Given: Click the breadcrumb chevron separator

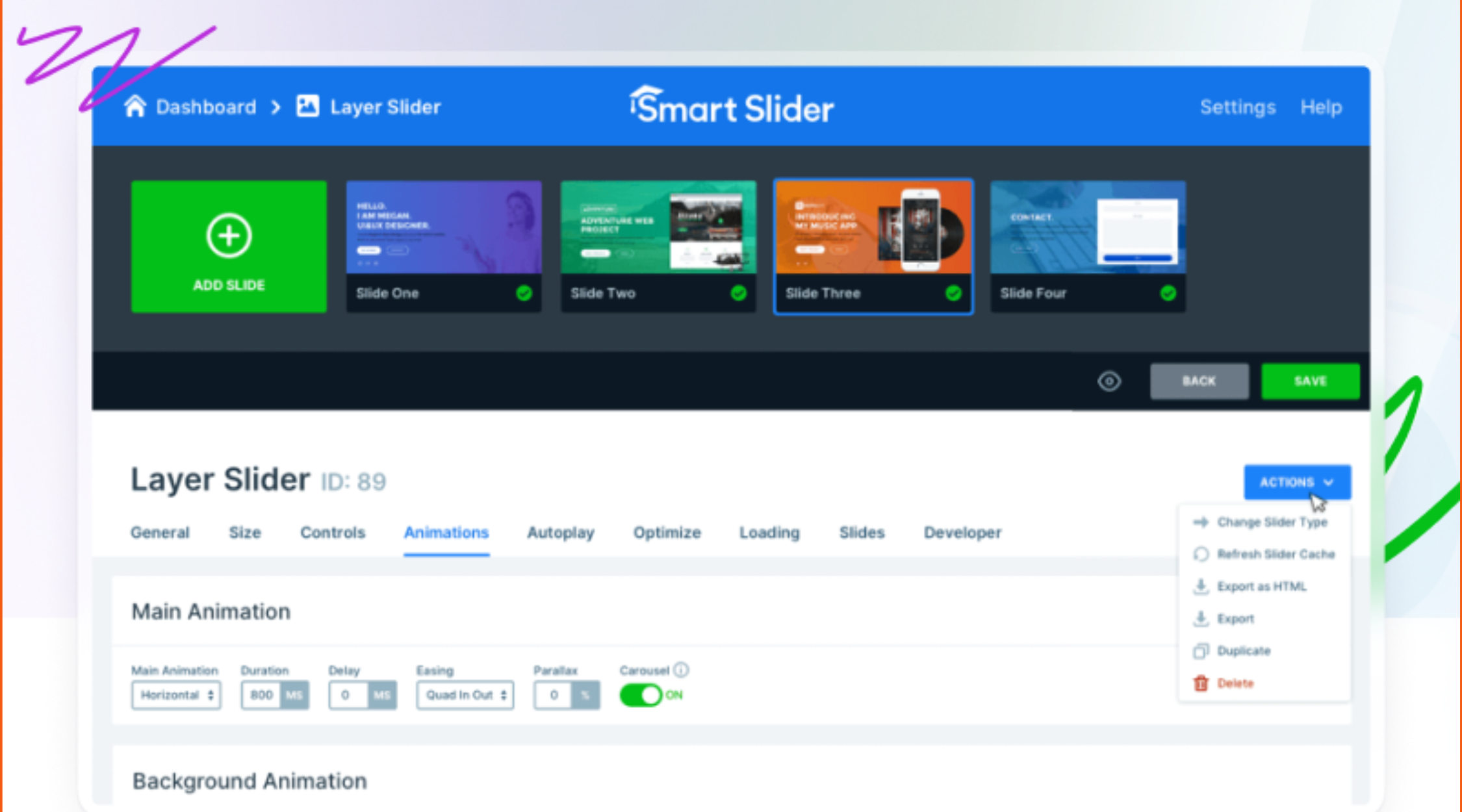Looking at the screenshot, I should (276, 107).
